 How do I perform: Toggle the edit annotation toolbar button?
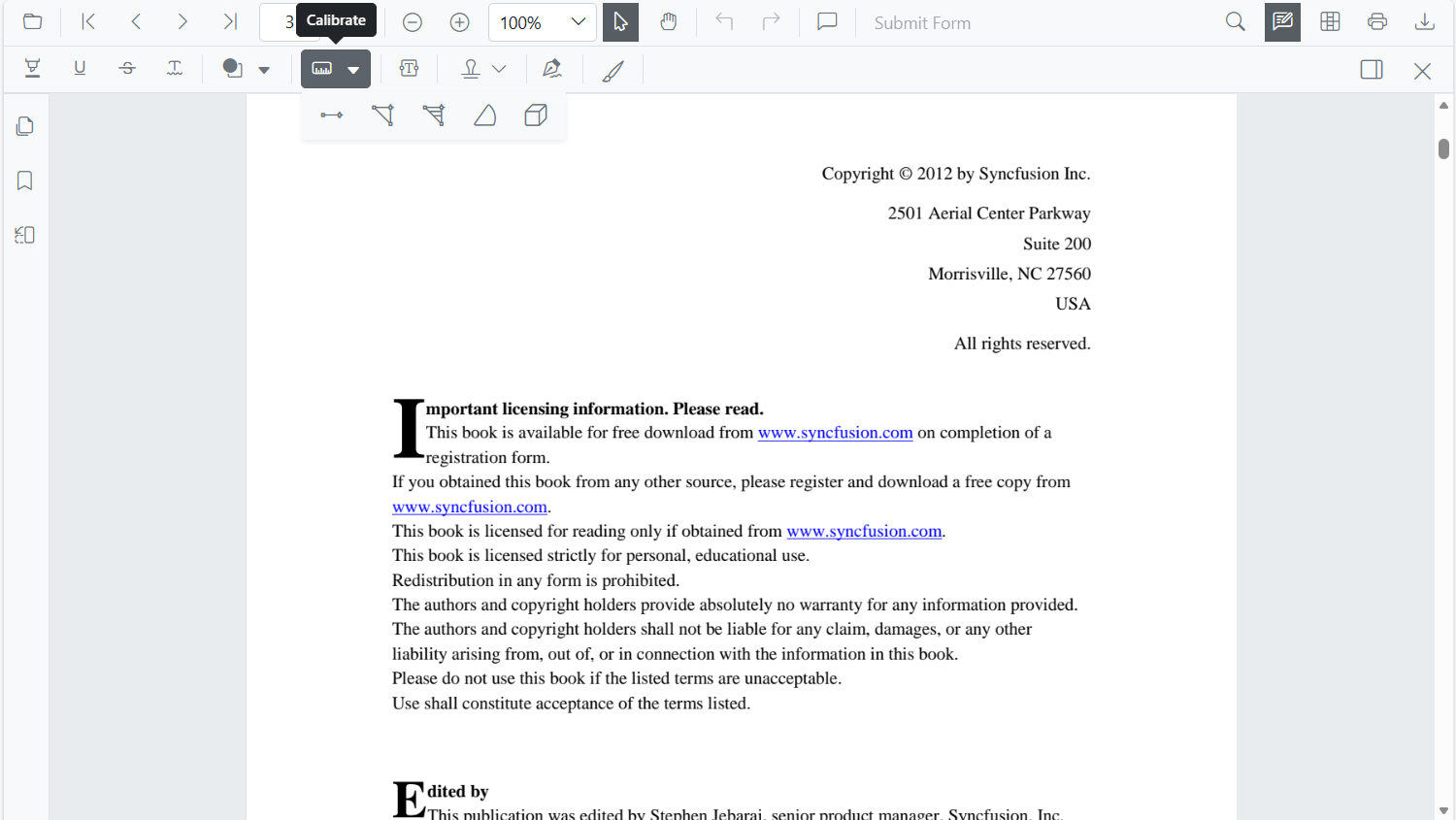[1282, 22]
